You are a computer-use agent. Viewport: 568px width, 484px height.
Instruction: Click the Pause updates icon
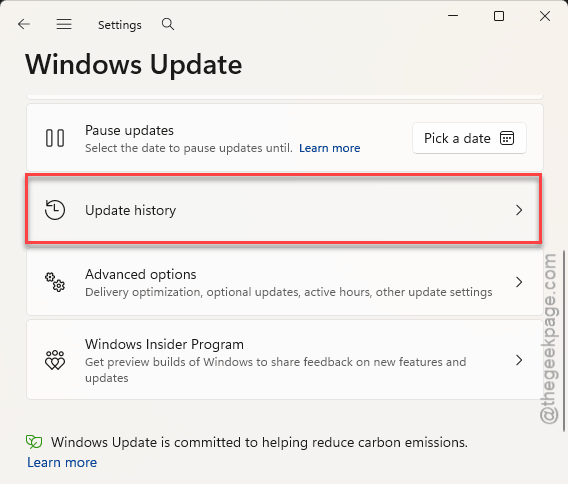[55, 138]
